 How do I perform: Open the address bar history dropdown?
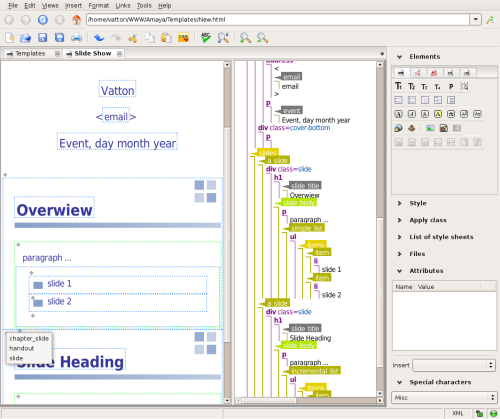475,19
